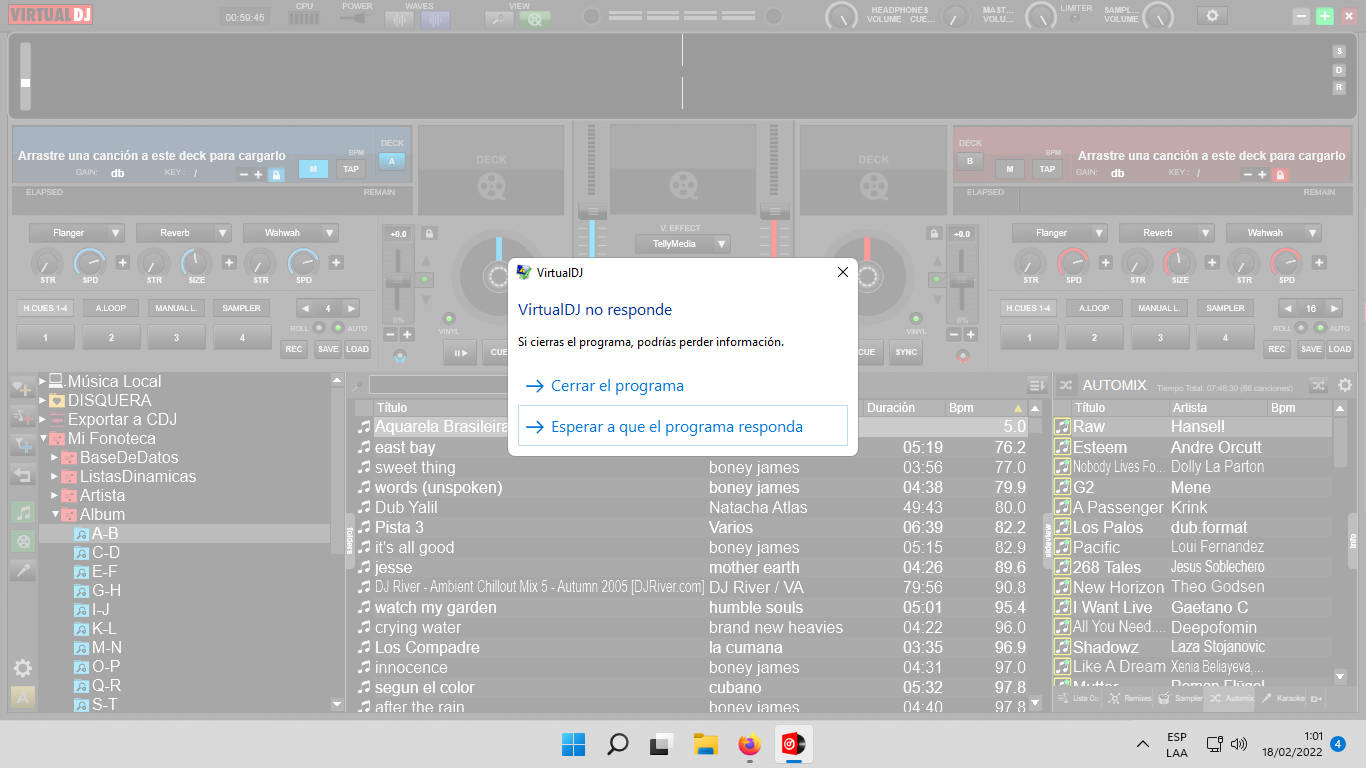Switch to the Remixes tab
The image size is (1366, 768).
(1130, 698)
